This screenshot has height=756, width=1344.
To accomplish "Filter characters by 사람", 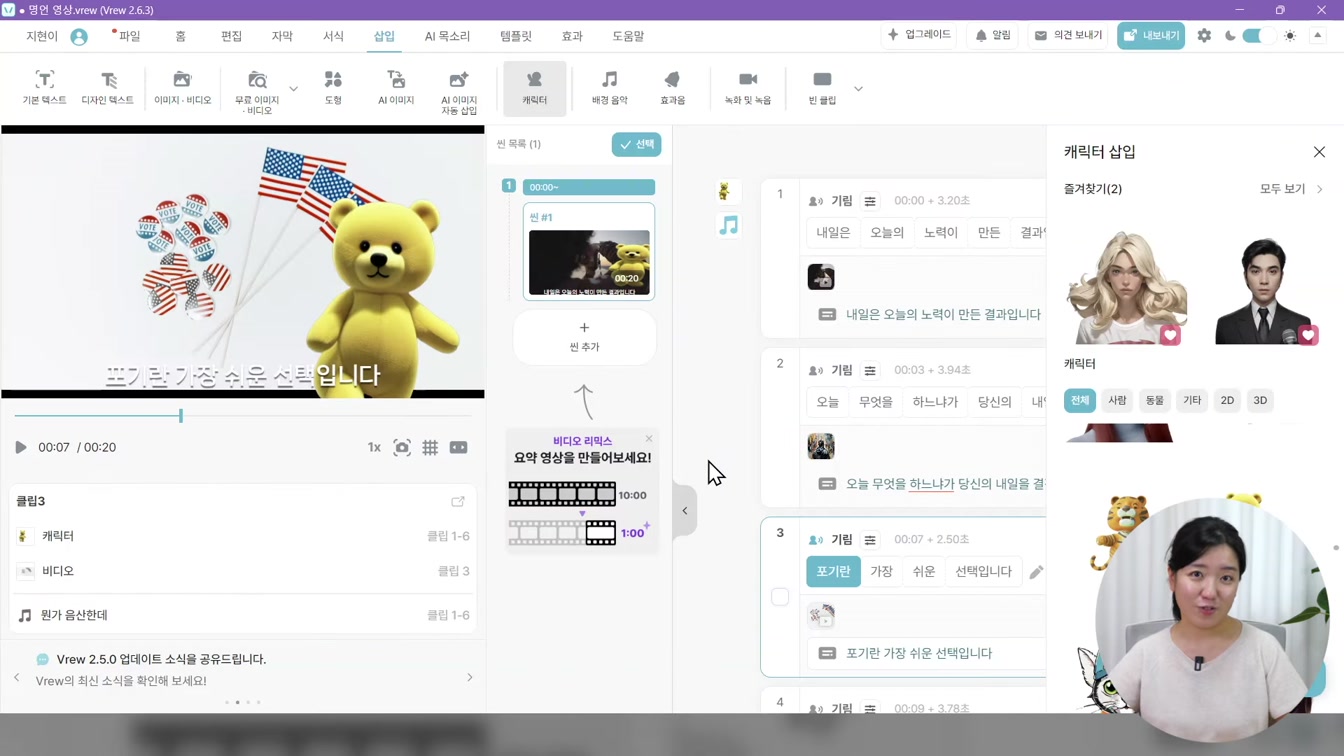I will pyautogui.click(x=1117, y=400).
